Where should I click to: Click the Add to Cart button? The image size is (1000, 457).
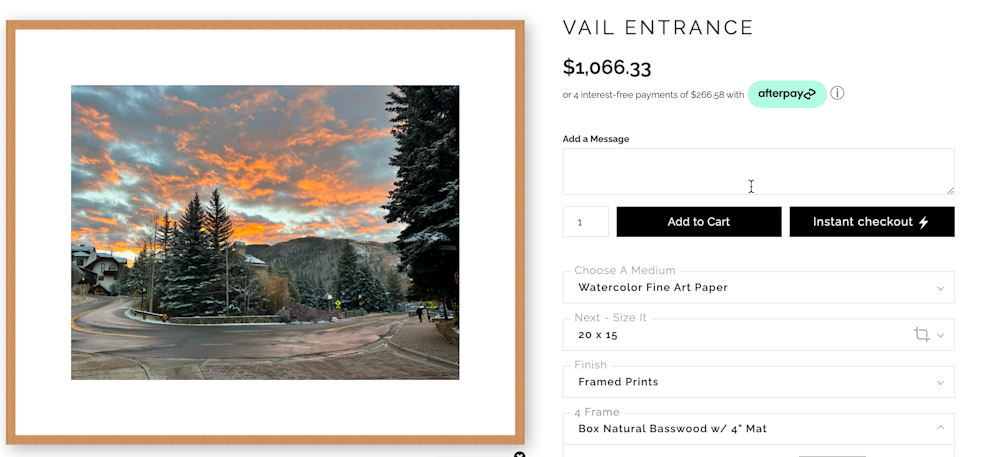pos(698,222)
